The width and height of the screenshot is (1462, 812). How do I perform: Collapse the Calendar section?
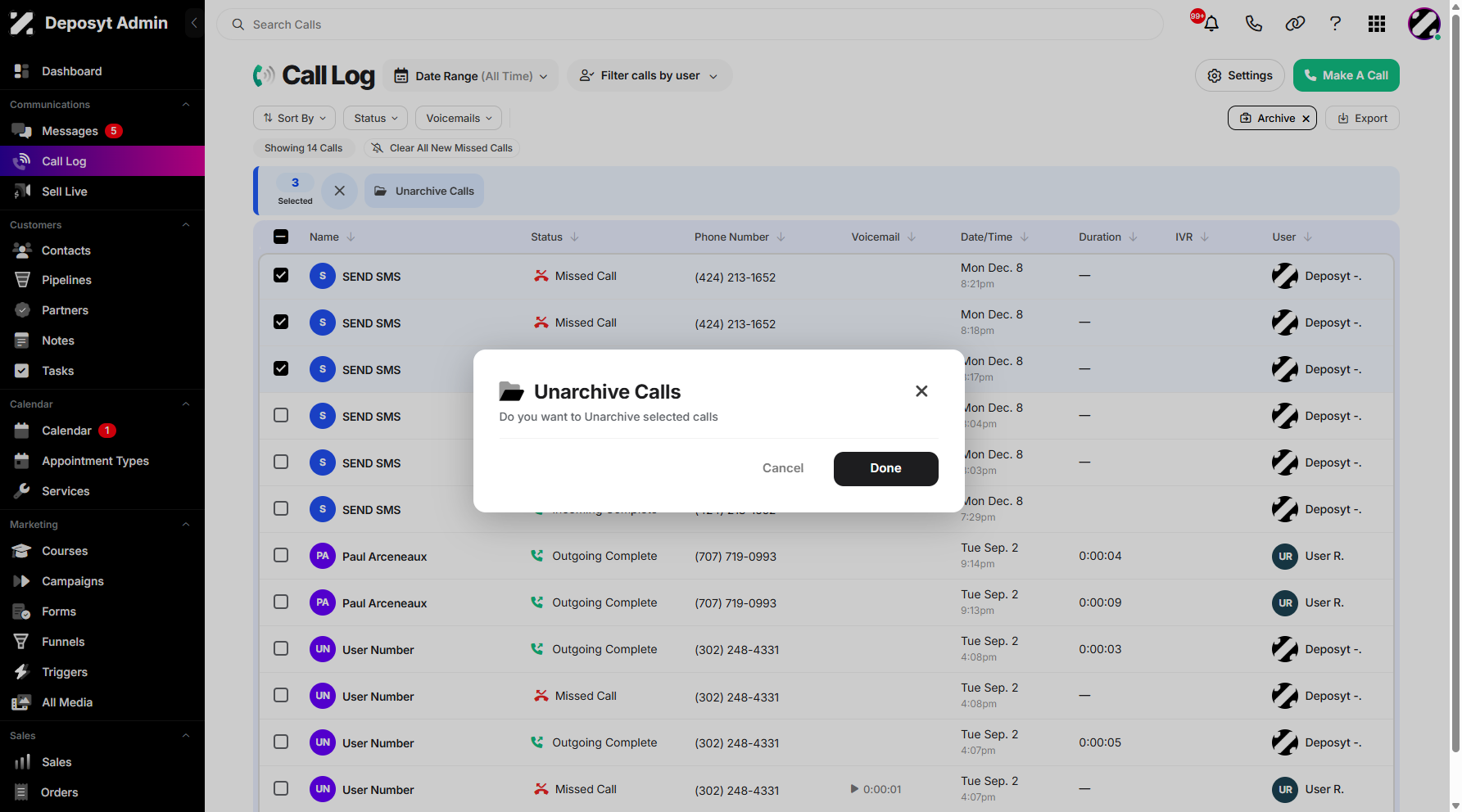[x=186, y=404]
